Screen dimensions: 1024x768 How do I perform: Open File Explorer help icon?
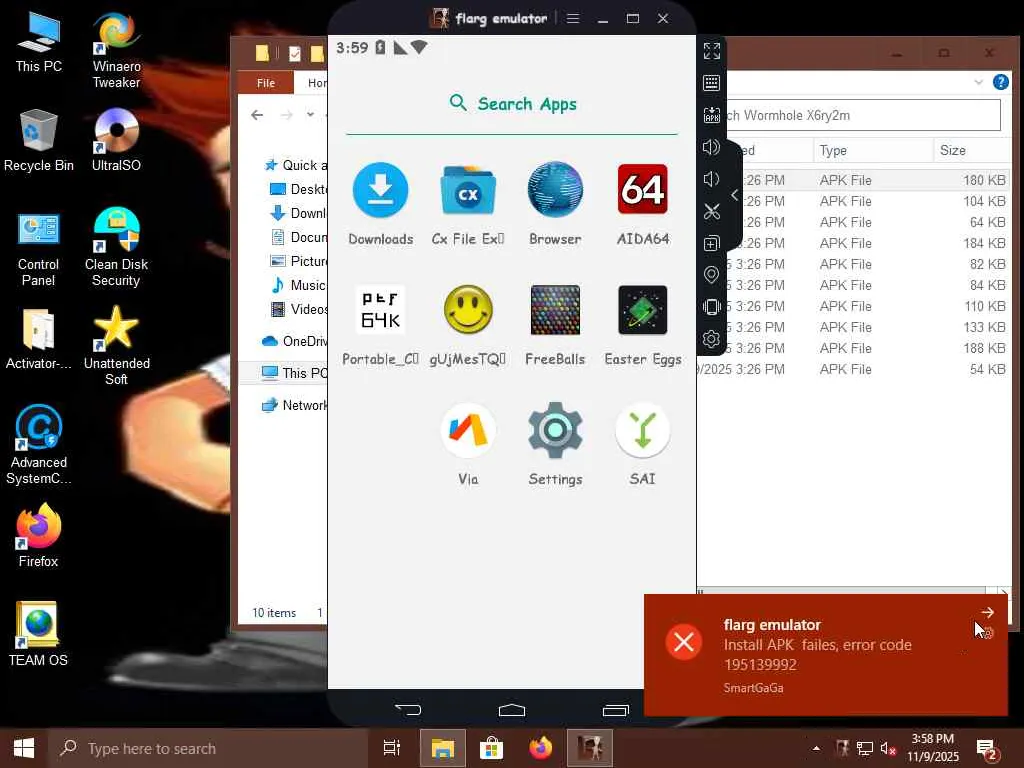click(x=1000, y=82)
